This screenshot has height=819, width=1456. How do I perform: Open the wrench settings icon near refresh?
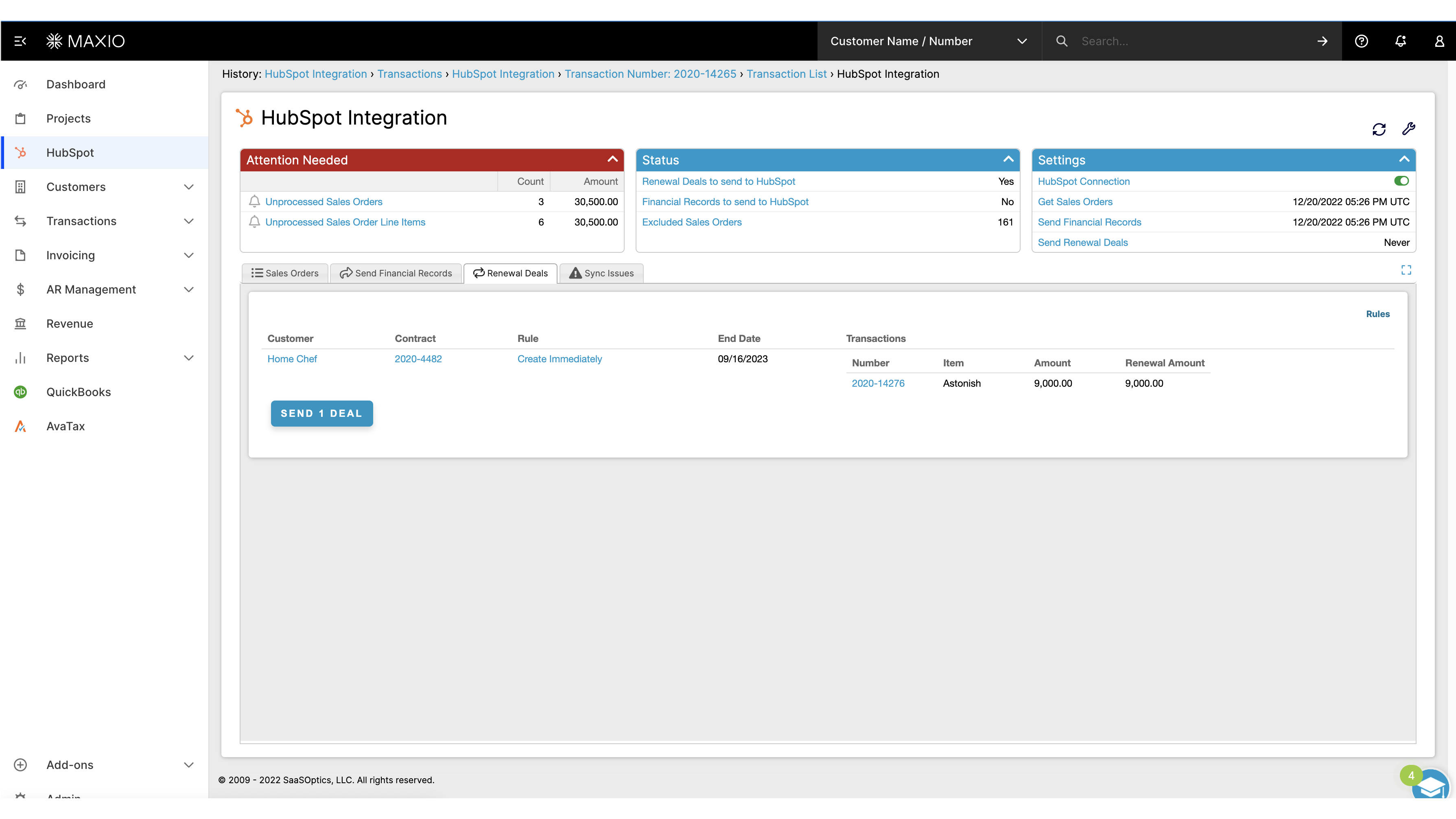point(1408,129)
